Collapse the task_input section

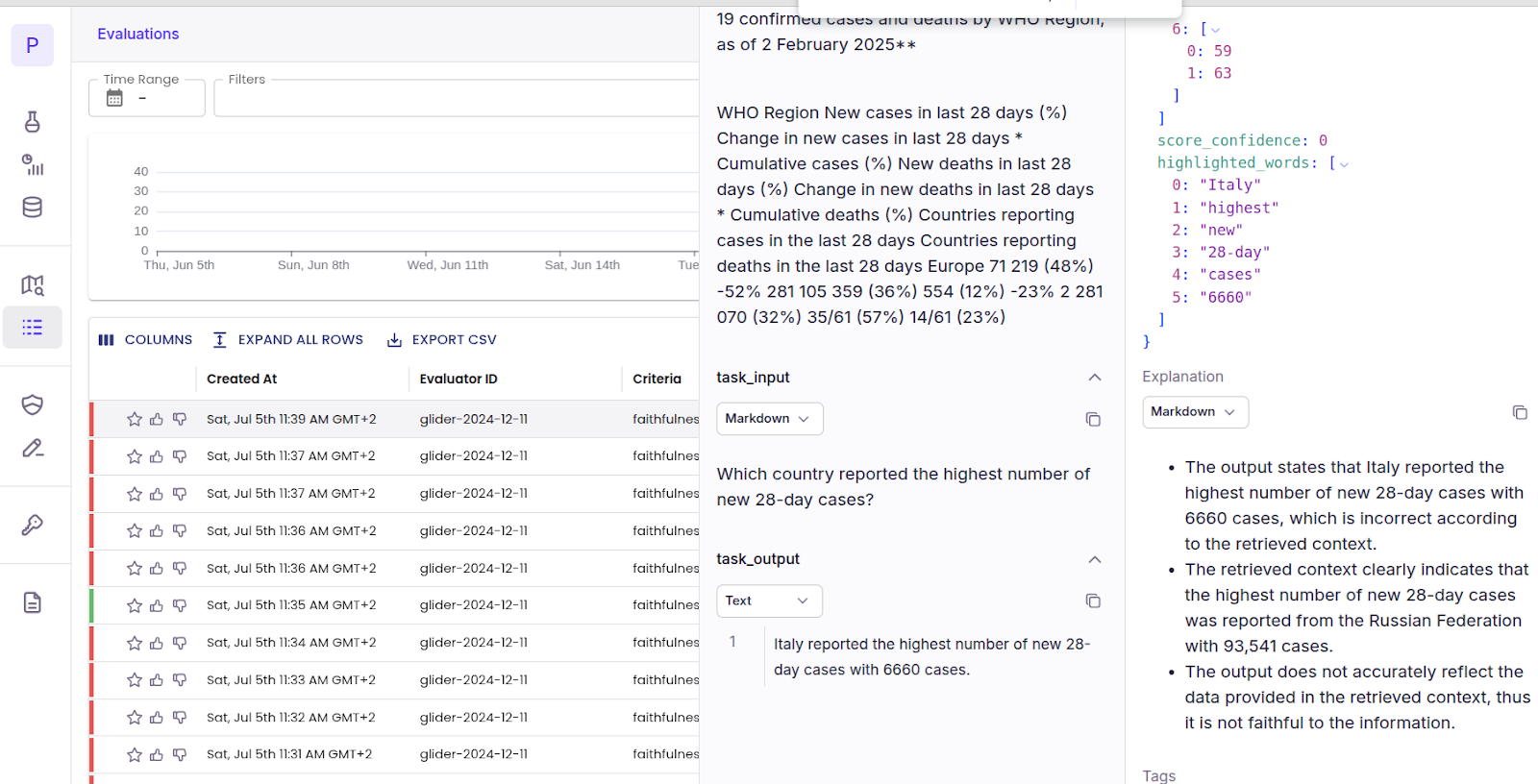click(x=1094, y=378)
